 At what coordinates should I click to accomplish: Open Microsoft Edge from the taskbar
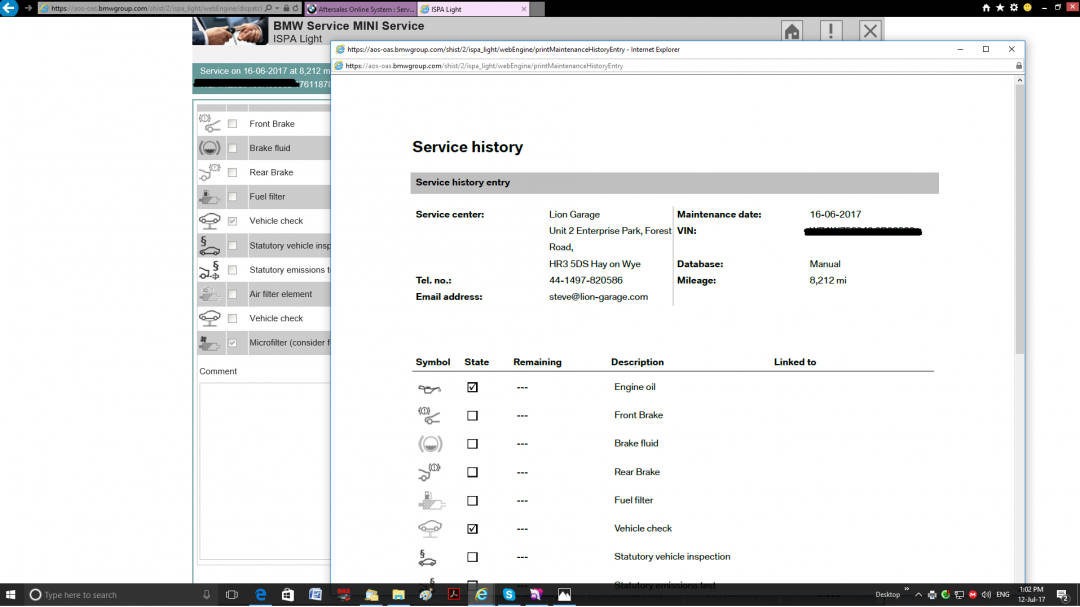(260, 595)
